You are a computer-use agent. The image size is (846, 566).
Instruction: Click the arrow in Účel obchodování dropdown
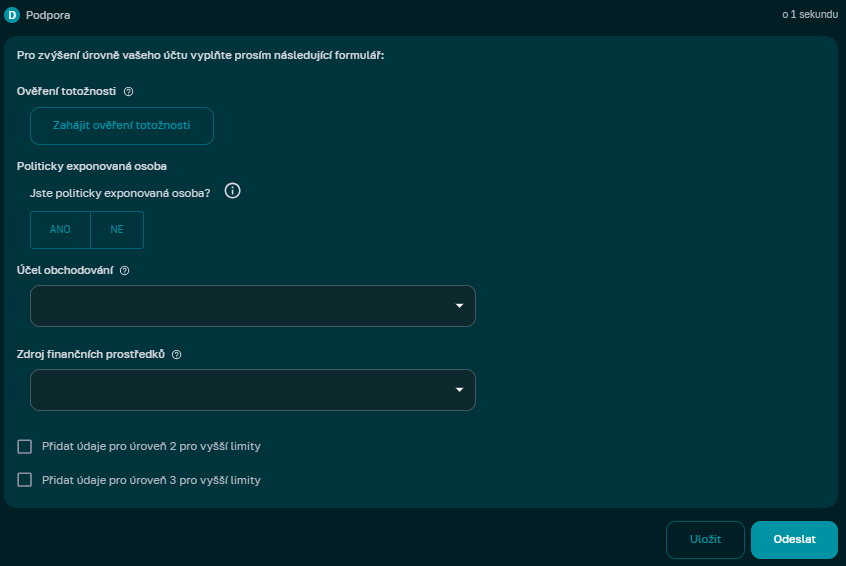coord(459,306)
